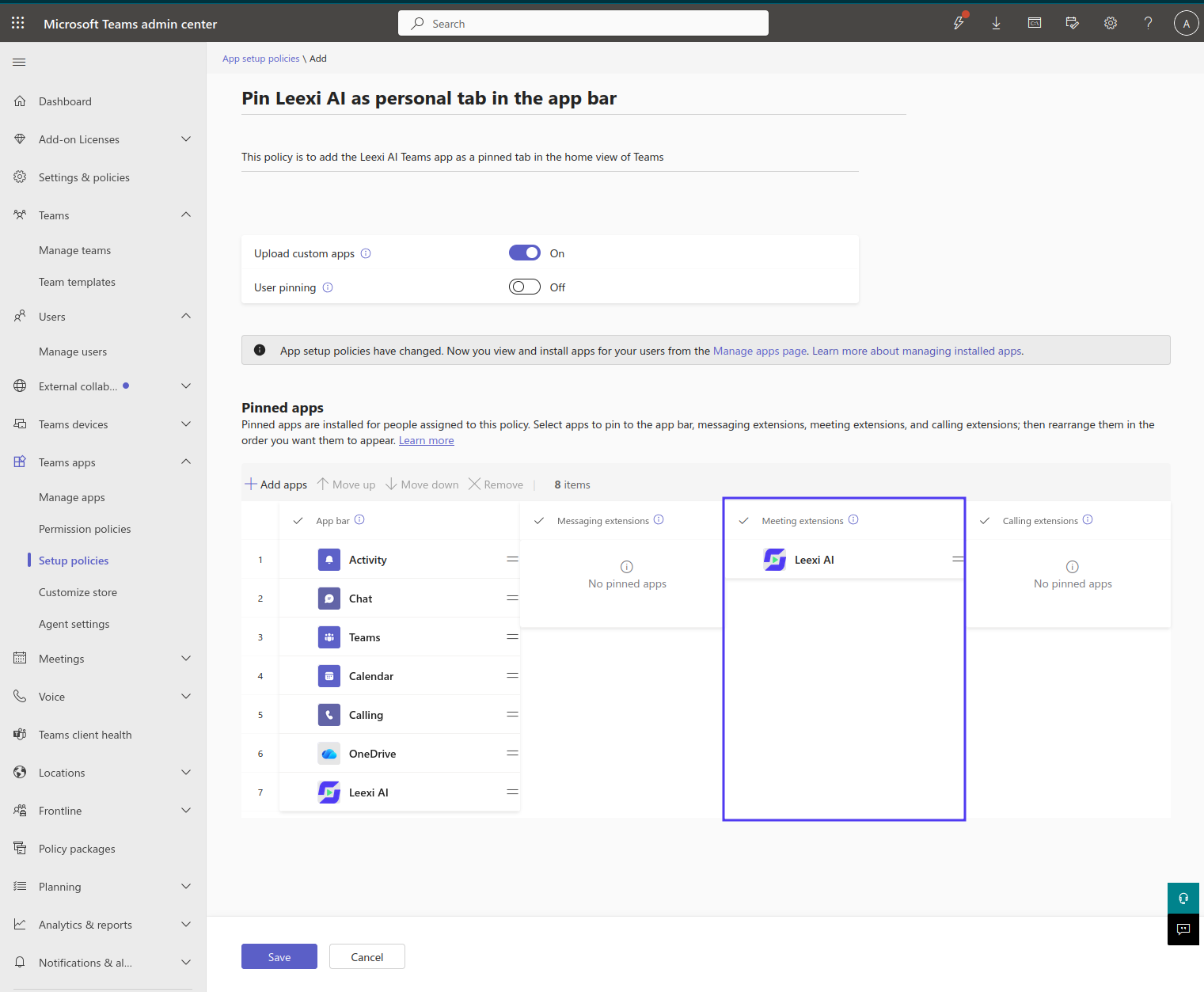The image size is (1204, 992).
Task: Select the Chat app icon
Action: pos(329,599)
